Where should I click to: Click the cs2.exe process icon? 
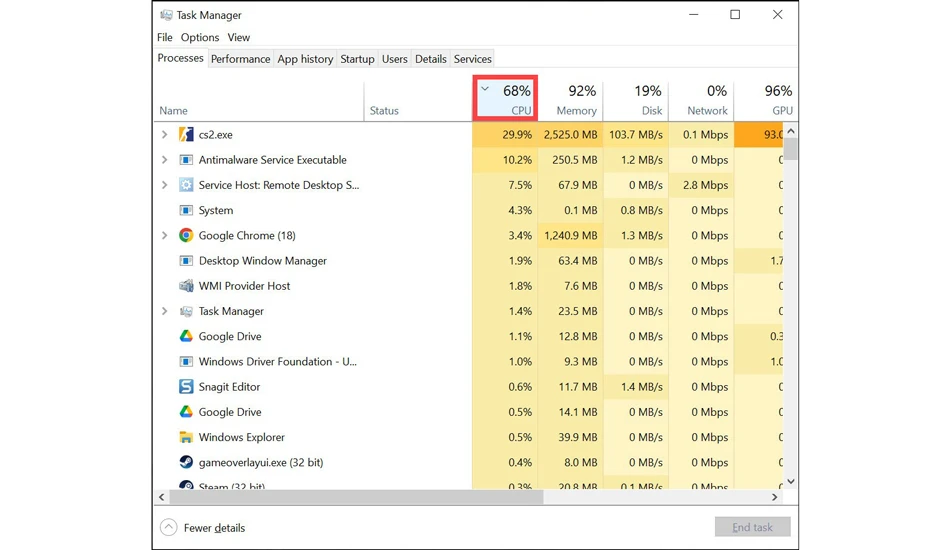point(186,134)
